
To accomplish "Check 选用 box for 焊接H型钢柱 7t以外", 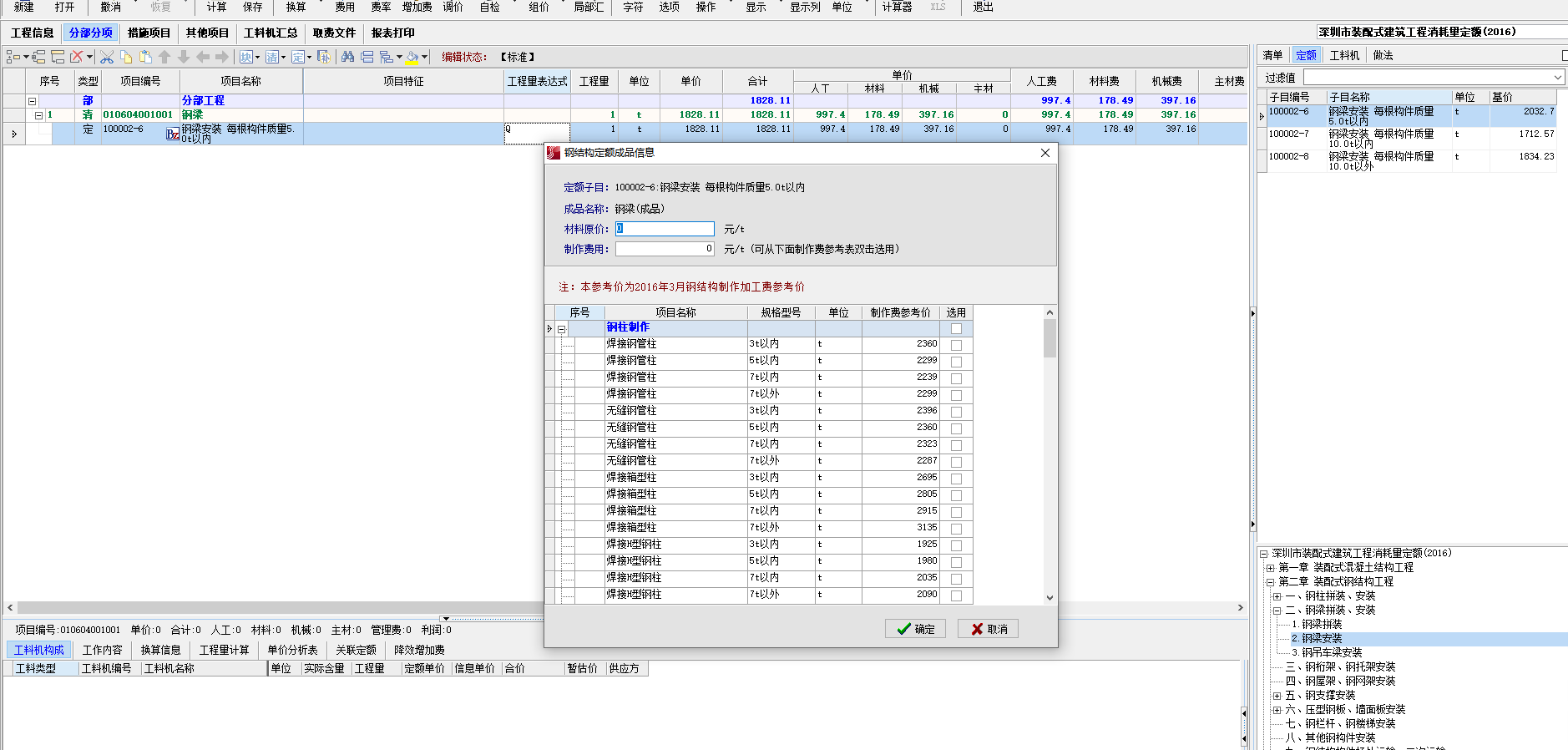I will (956, 595).
